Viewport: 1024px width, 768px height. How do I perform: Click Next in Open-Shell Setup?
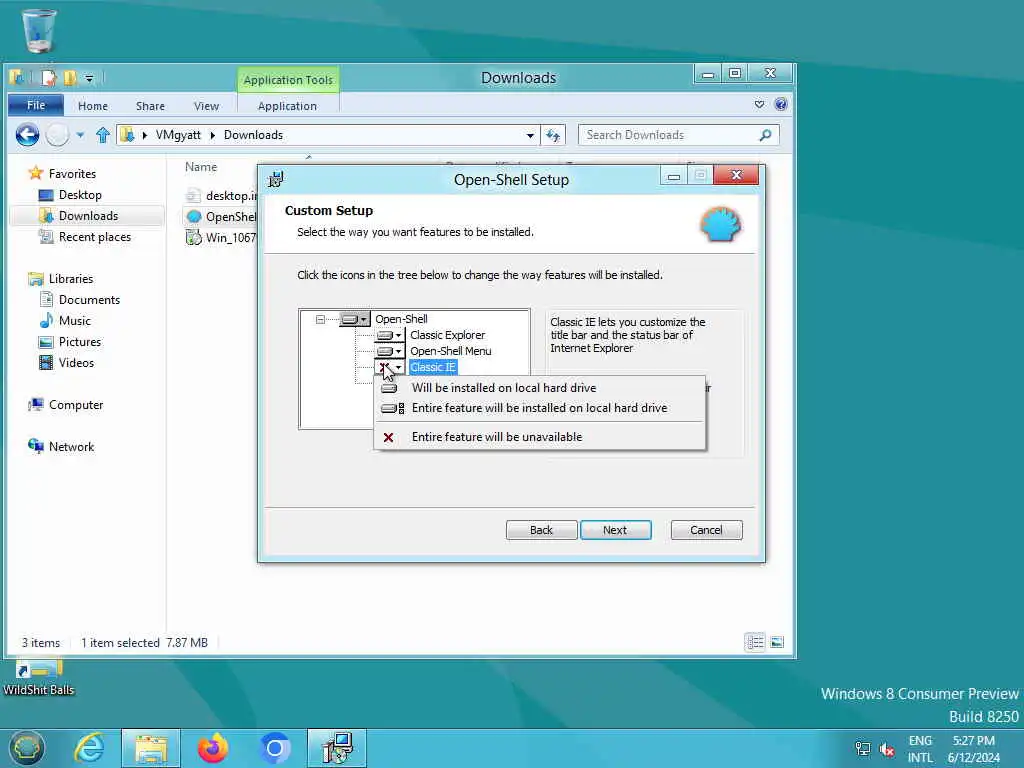(615, 530)
